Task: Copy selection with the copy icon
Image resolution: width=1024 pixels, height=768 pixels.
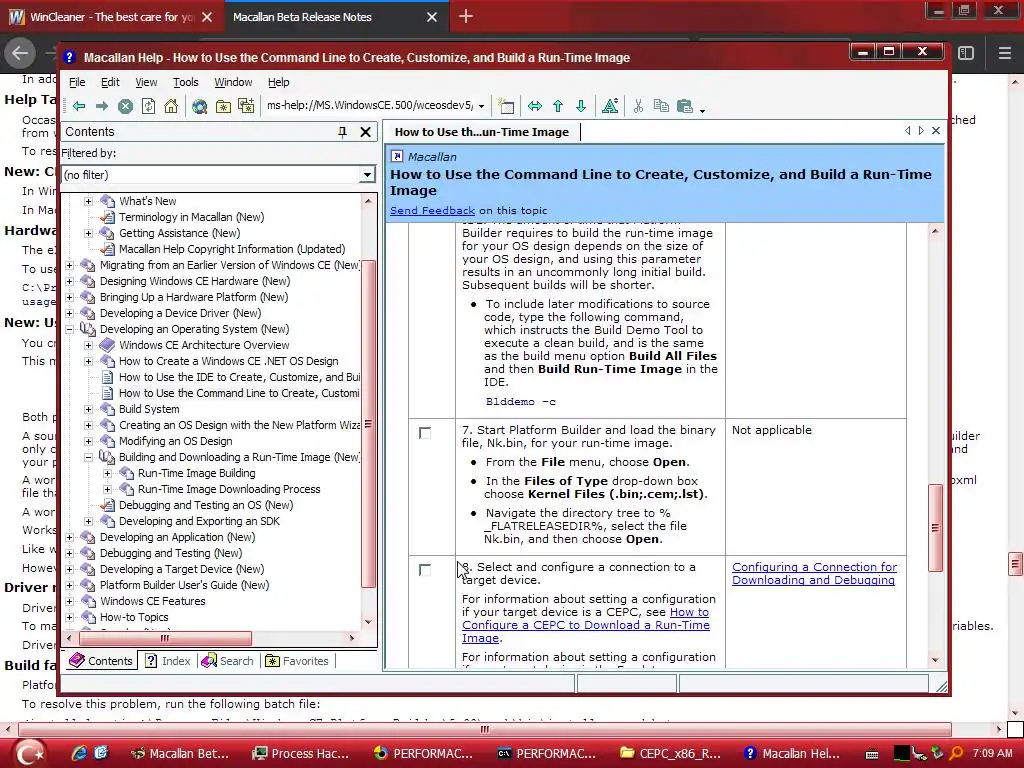Action: (661, 106)
